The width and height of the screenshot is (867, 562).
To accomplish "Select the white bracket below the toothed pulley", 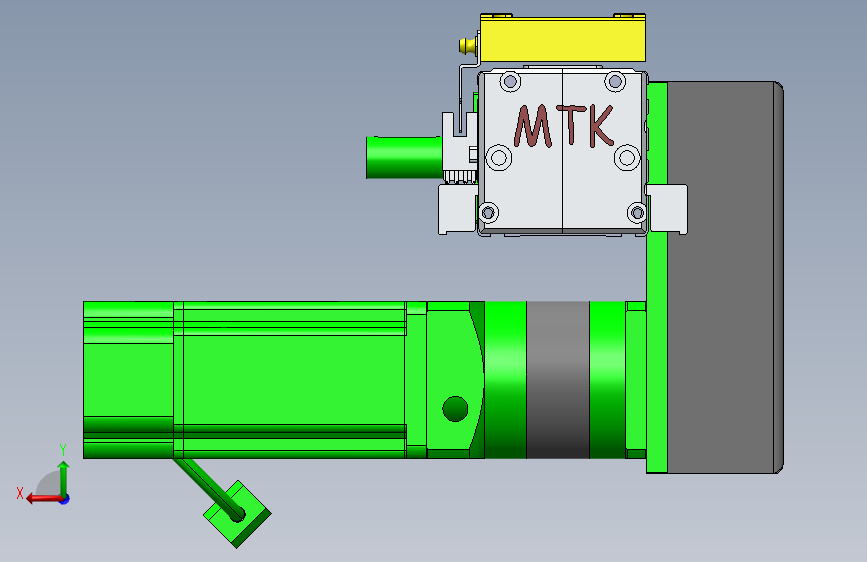I will pyautogui.click(x=458, y=210).
